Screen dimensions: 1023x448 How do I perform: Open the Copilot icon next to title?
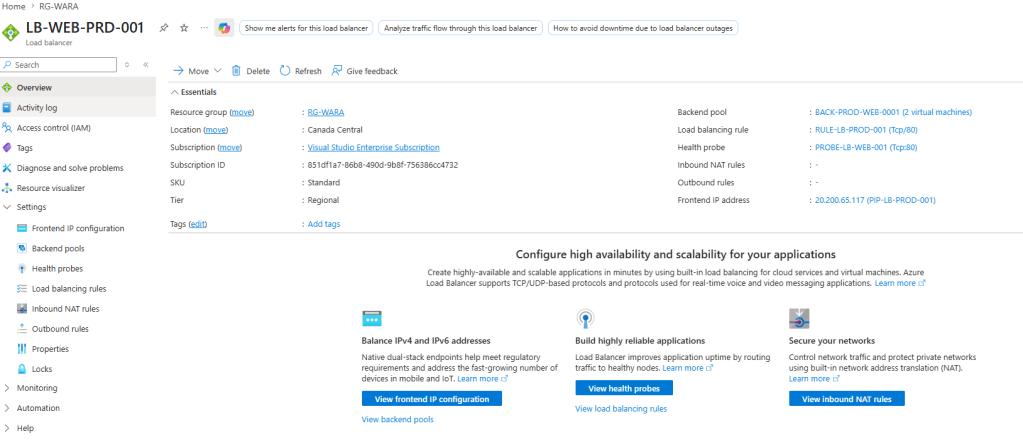[x=225, y=28]
